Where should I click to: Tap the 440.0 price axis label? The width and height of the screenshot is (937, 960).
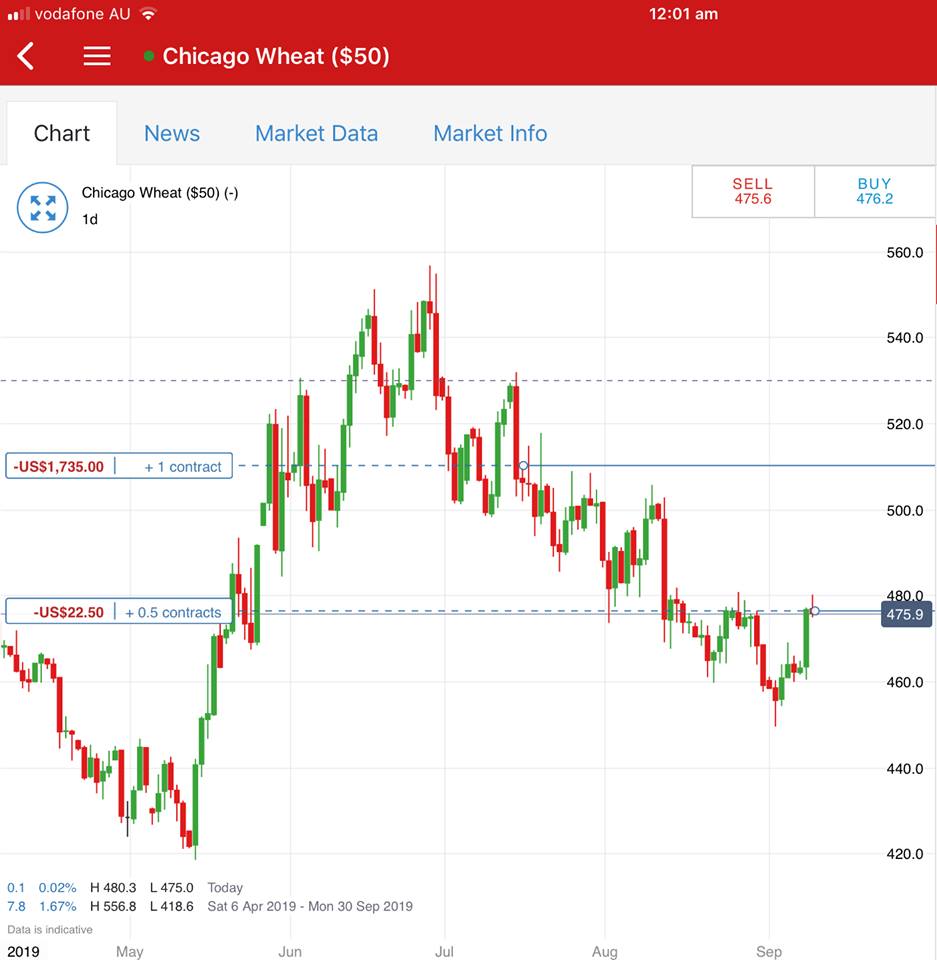[x=905, y=769]
